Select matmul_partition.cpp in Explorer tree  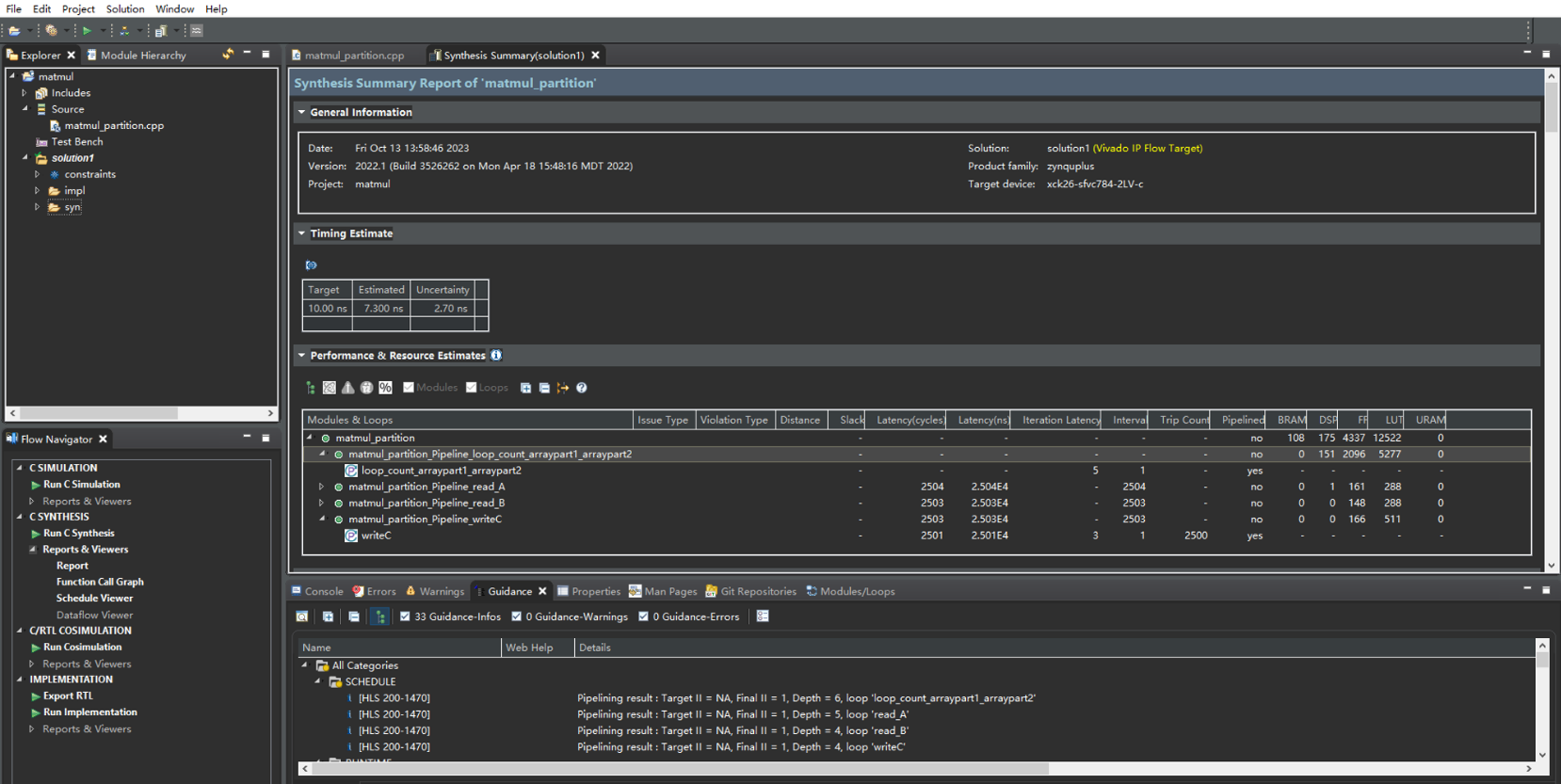point(113,125)
